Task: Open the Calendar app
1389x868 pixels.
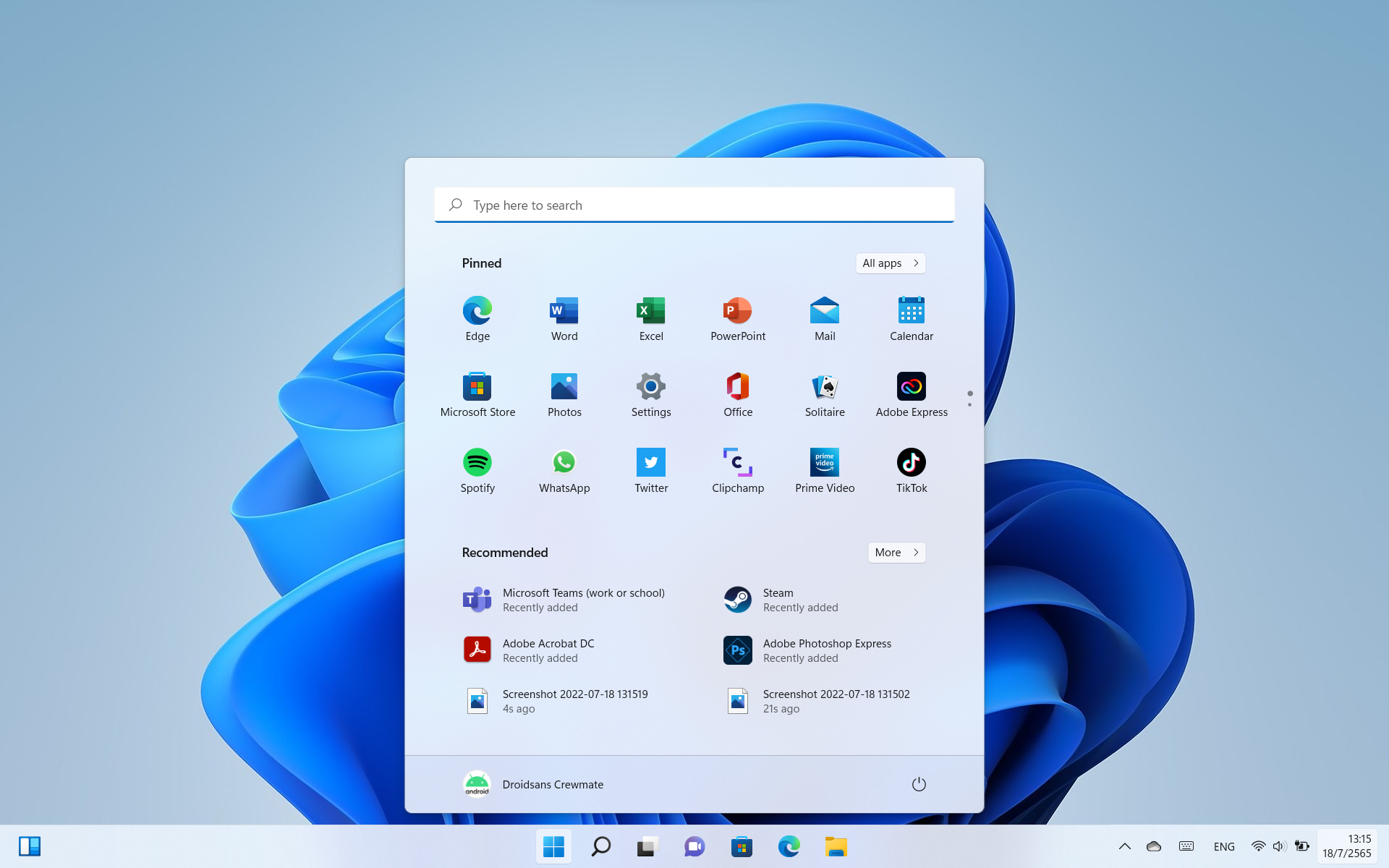Action: pos(912,318)
